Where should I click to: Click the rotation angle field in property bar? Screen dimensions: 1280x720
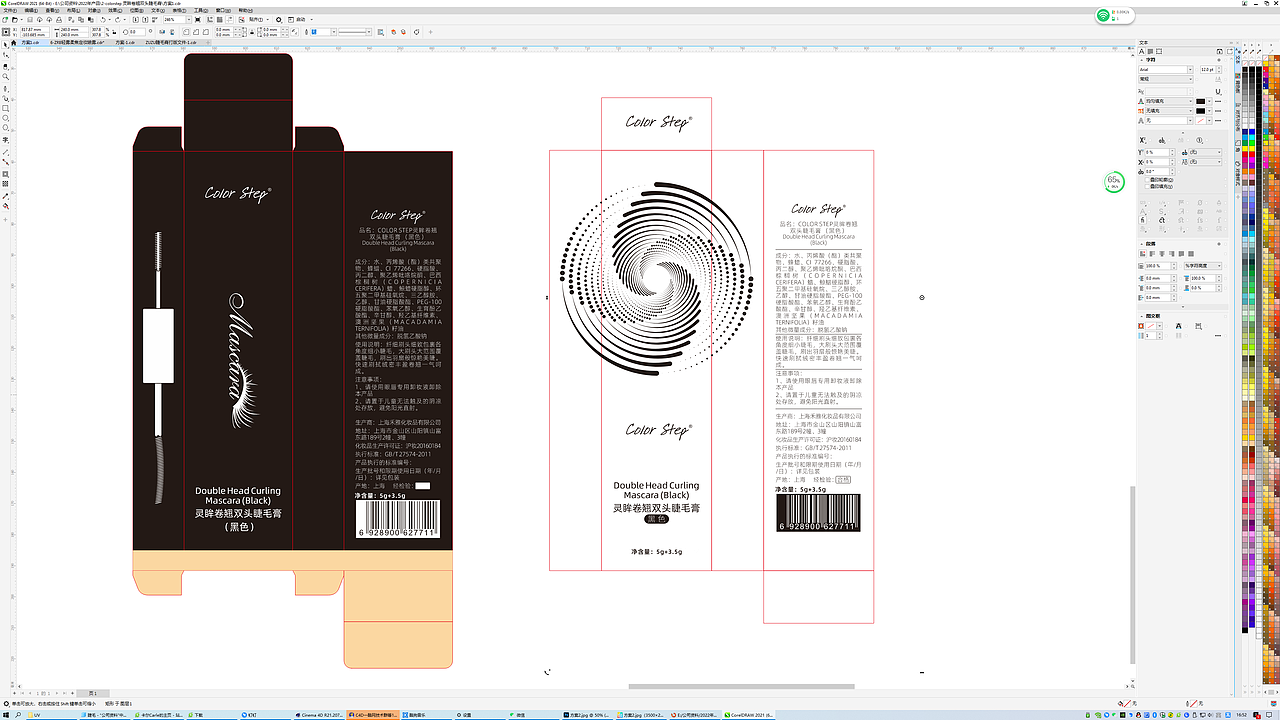[x=138, y=32]
